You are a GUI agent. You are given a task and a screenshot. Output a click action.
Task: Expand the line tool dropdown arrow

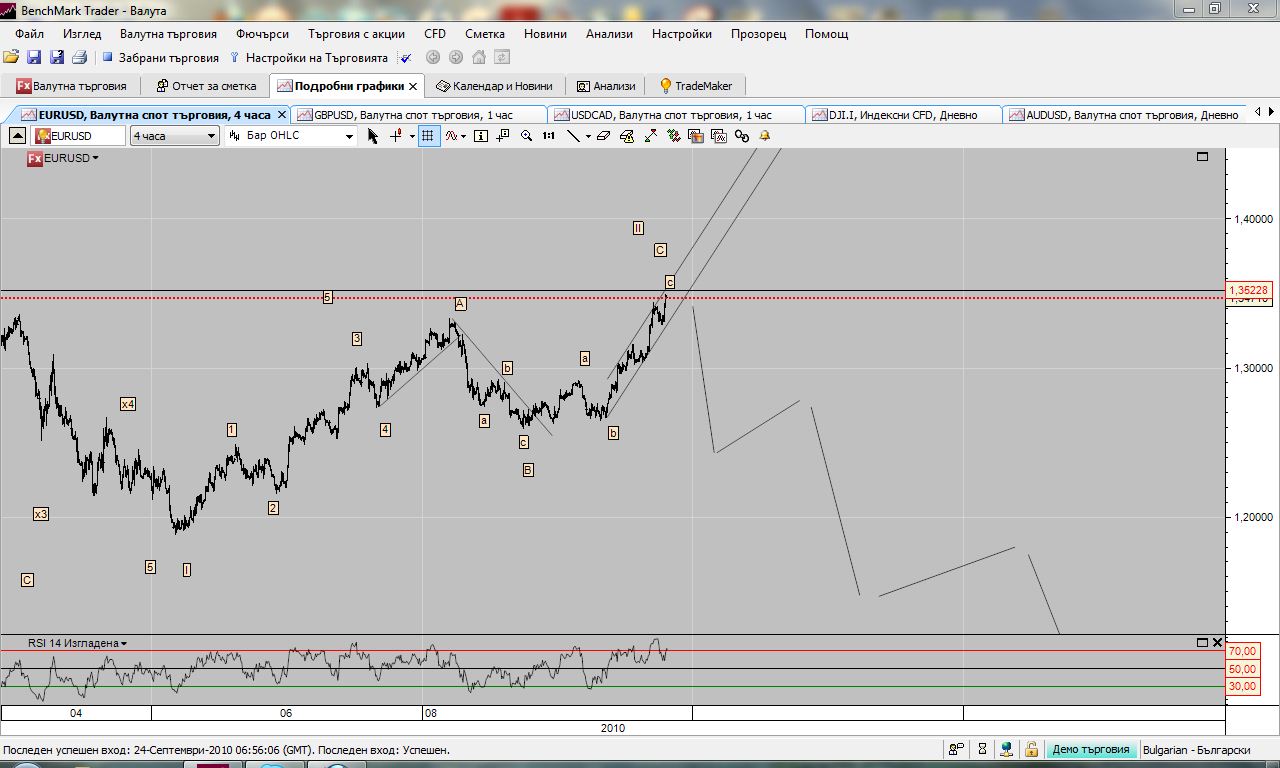(x=588, y=136)
